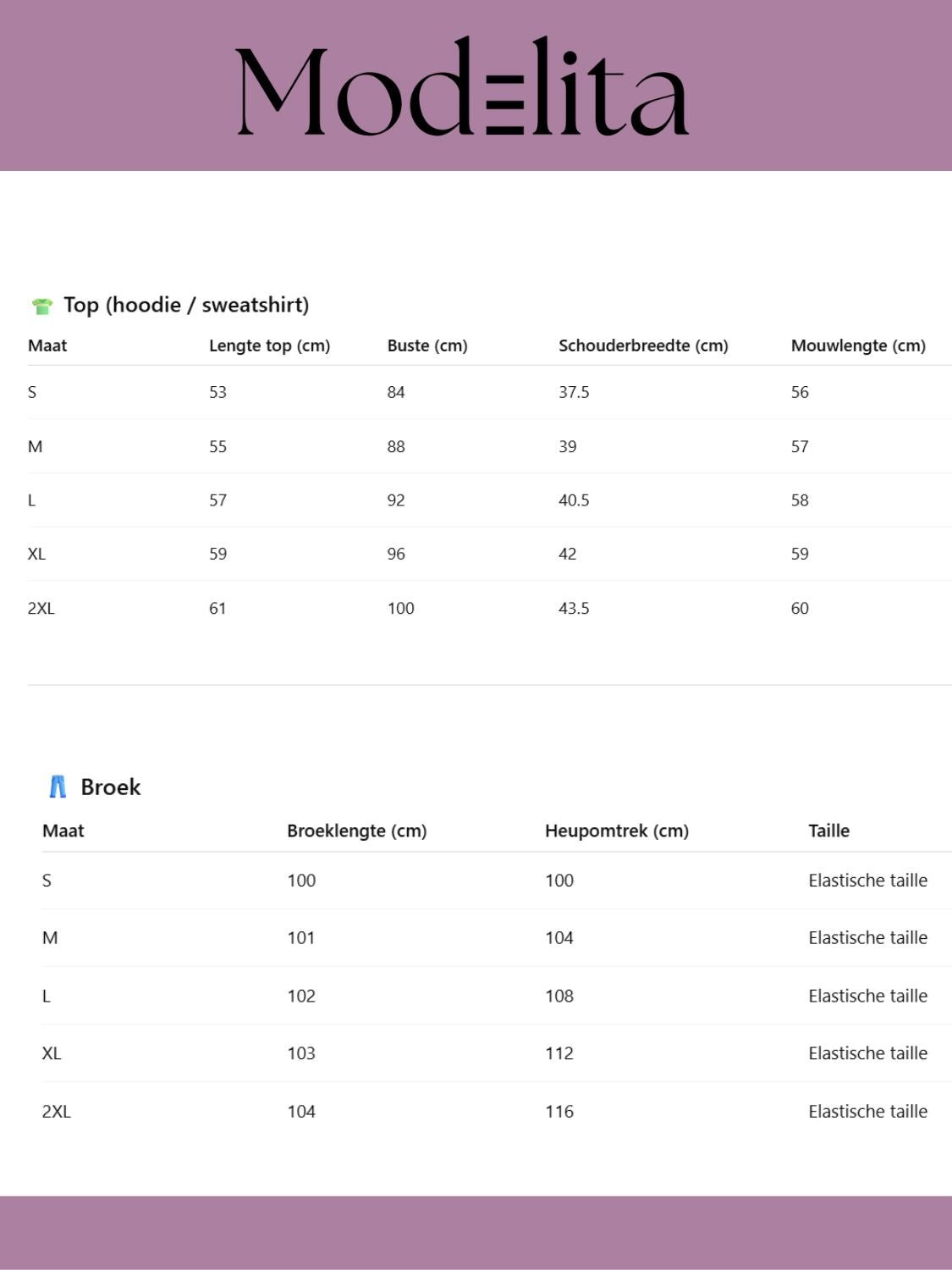Select size XL in the top table
The image size is (952, 1270).
point(36,554)
